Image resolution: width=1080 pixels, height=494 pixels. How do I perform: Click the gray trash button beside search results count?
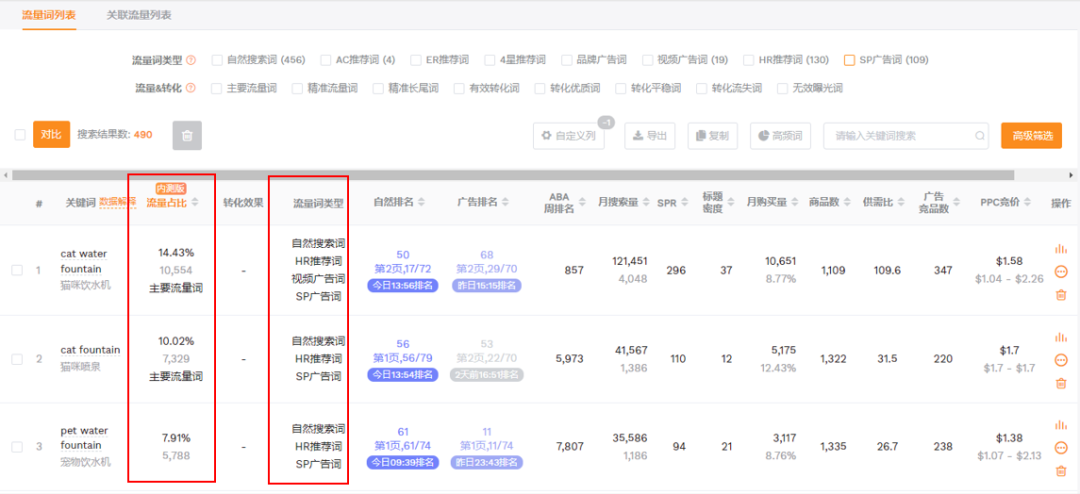click(x=187, y=136)
